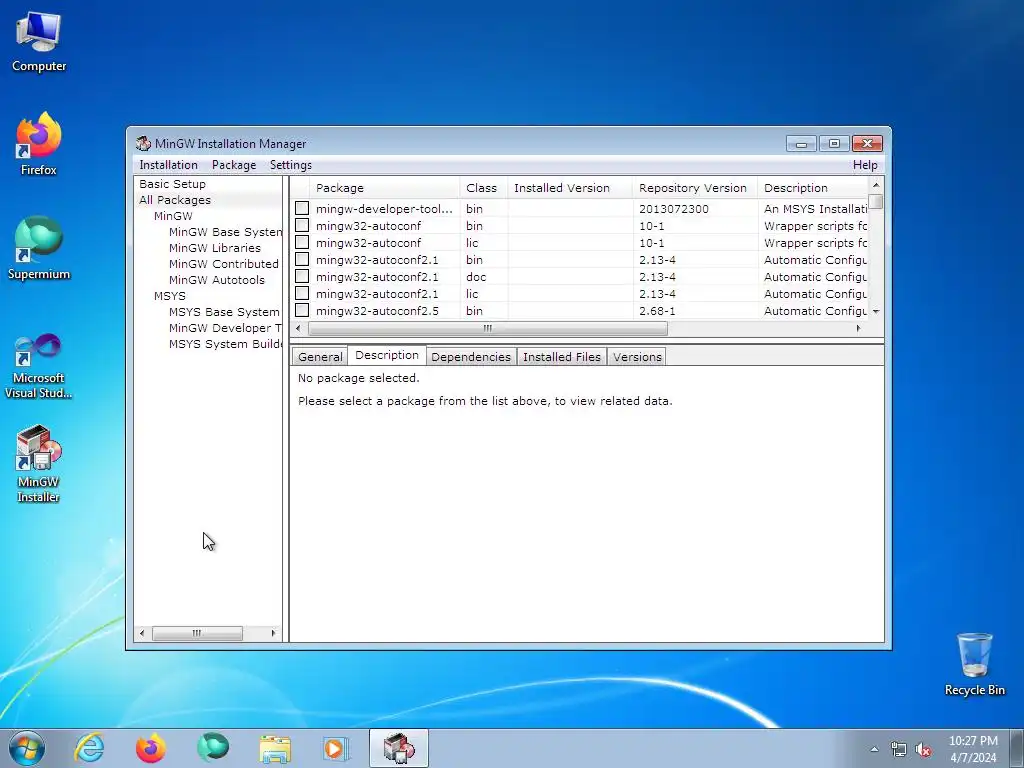This screenshot has width=1024, height=768.
Task: Mark mingw32-autoconf lic package checkbox
Action: coord(302,242)
